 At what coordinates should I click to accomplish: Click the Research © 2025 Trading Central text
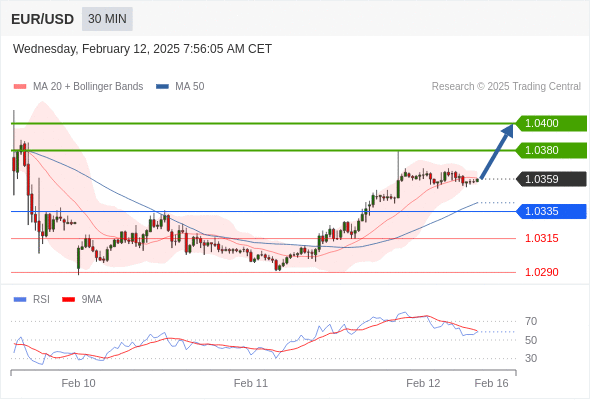[506, 87]
